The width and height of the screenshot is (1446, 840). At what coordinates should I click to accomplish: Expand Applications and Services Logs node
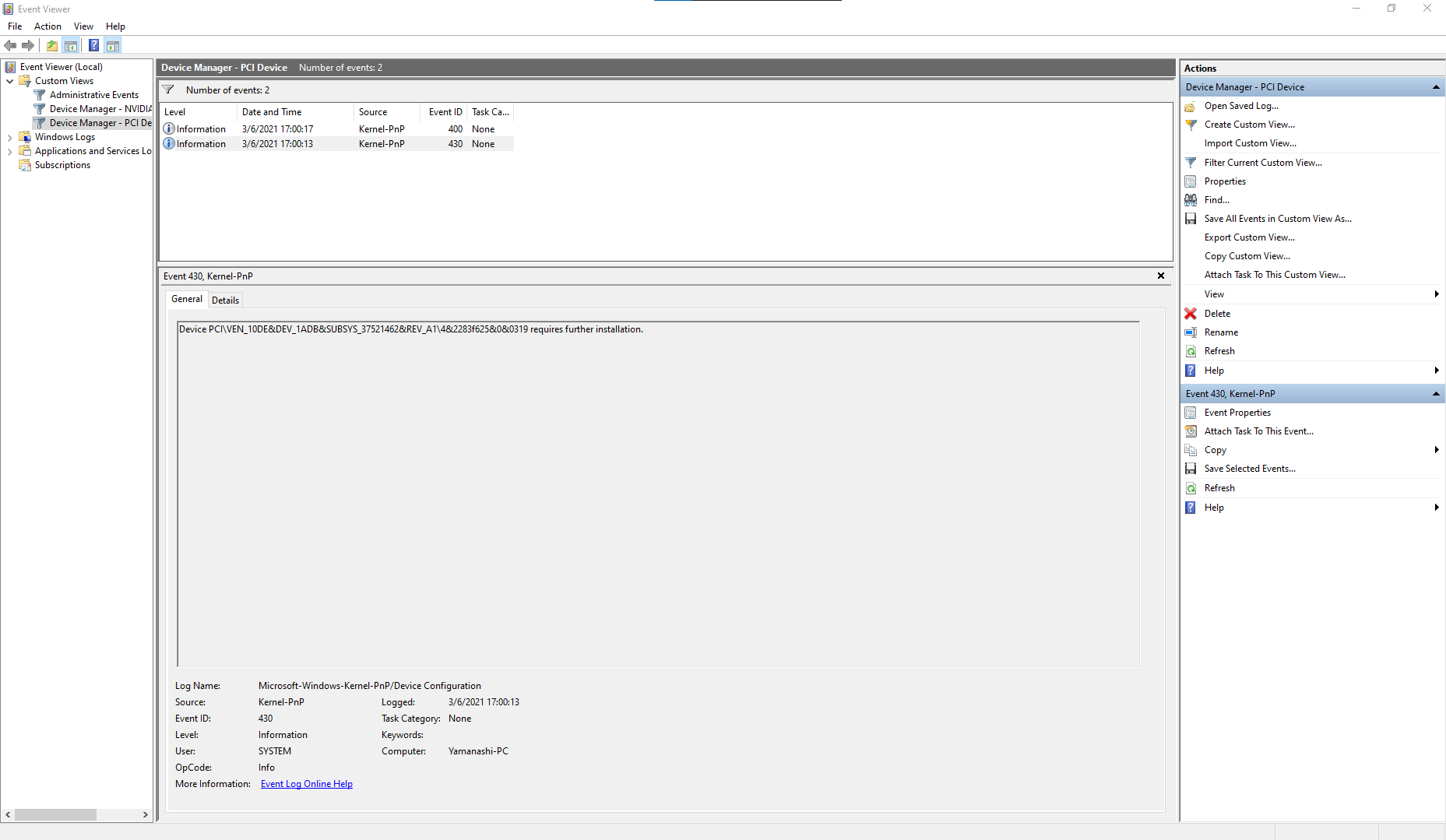(x=9, y=152)
